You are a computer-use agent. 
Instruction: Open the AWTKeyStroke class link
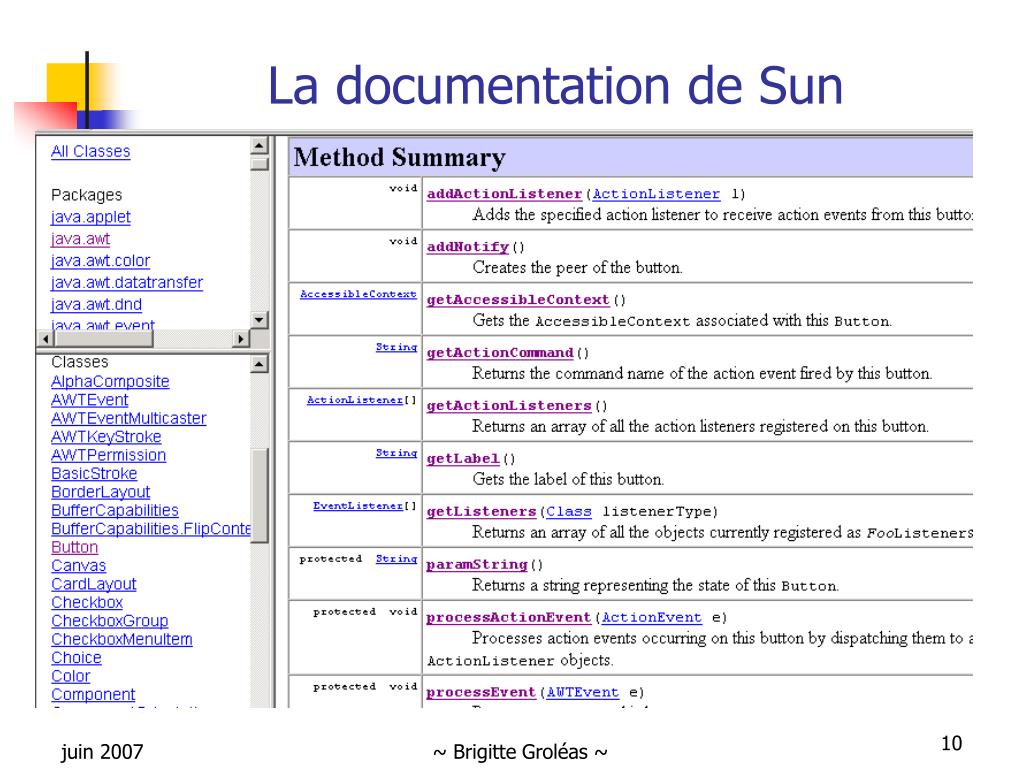coord(106,436)
